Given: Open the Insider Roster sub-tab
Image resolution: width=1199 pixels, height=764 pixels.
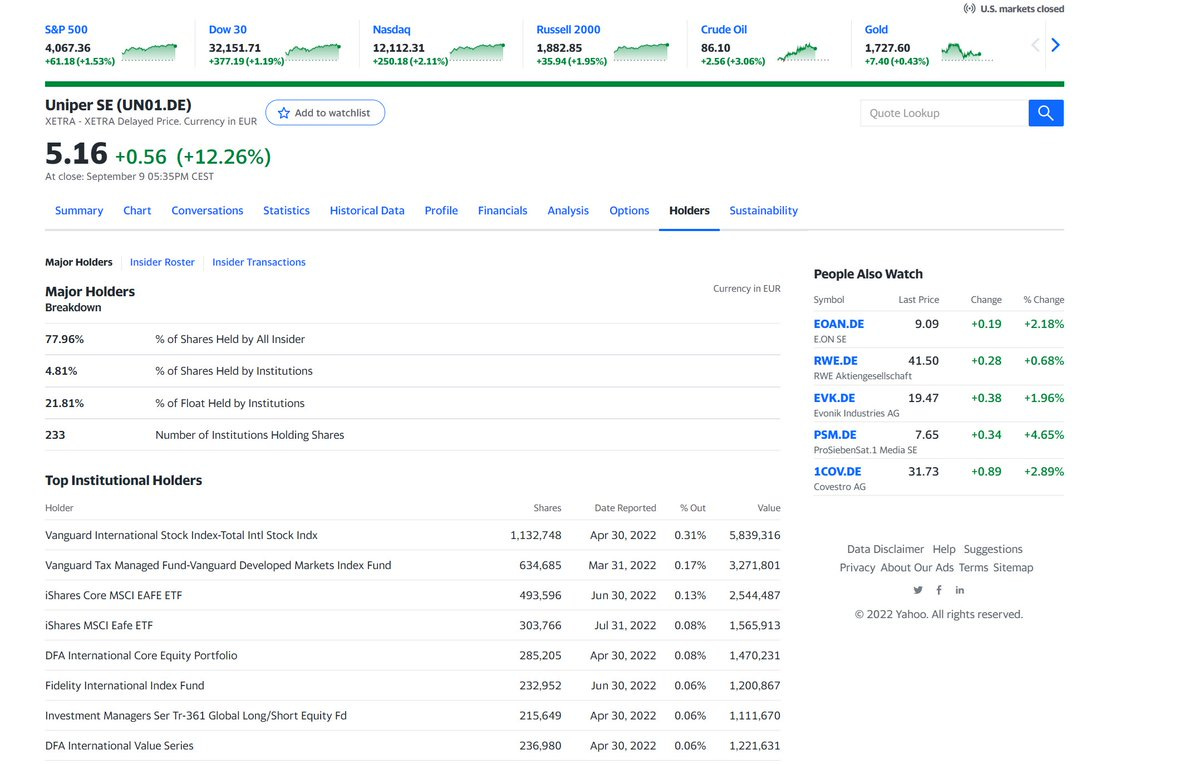Looking at the screenshot, I should (x=162, y=262).
